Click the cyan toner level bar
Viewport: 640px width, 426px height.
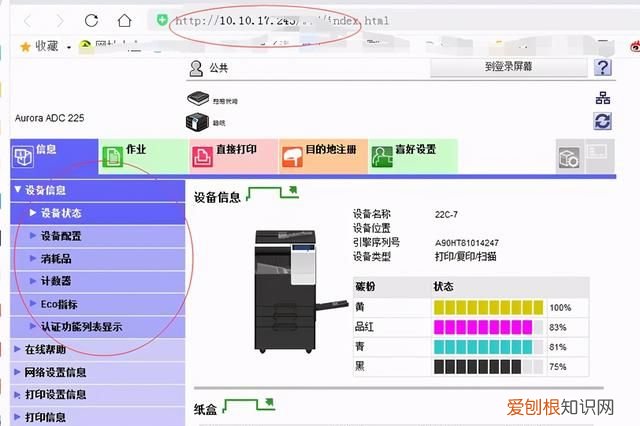tap(488, 347)
